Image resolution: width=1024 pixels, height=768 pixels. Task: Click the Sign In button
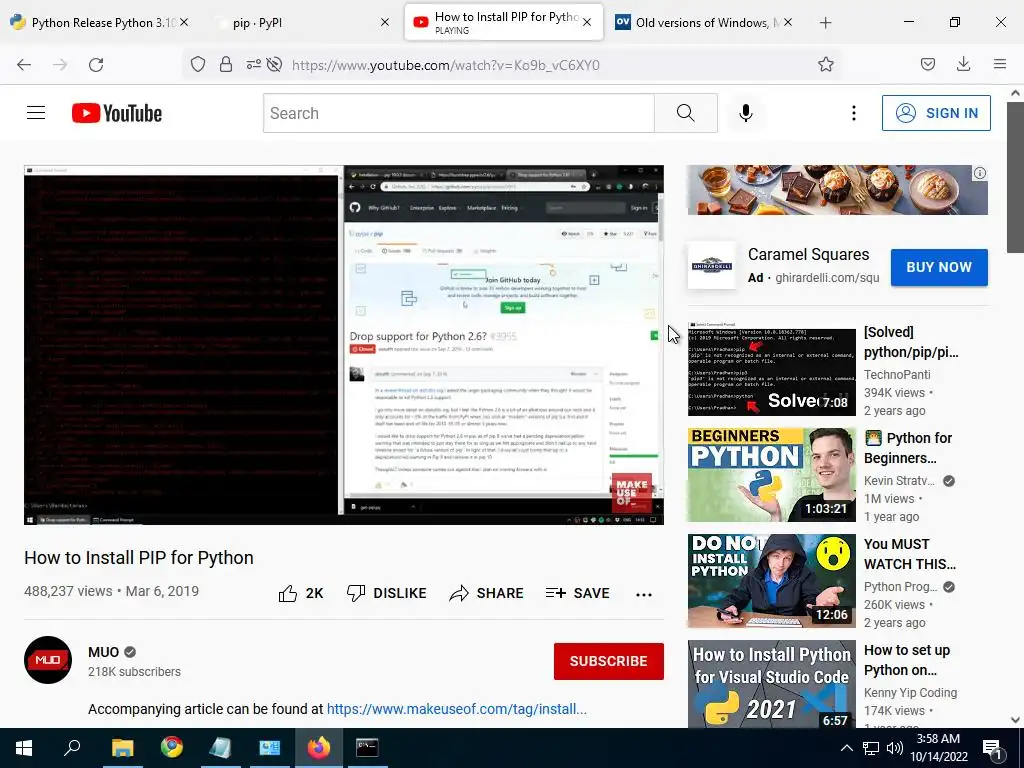(936, 113)
